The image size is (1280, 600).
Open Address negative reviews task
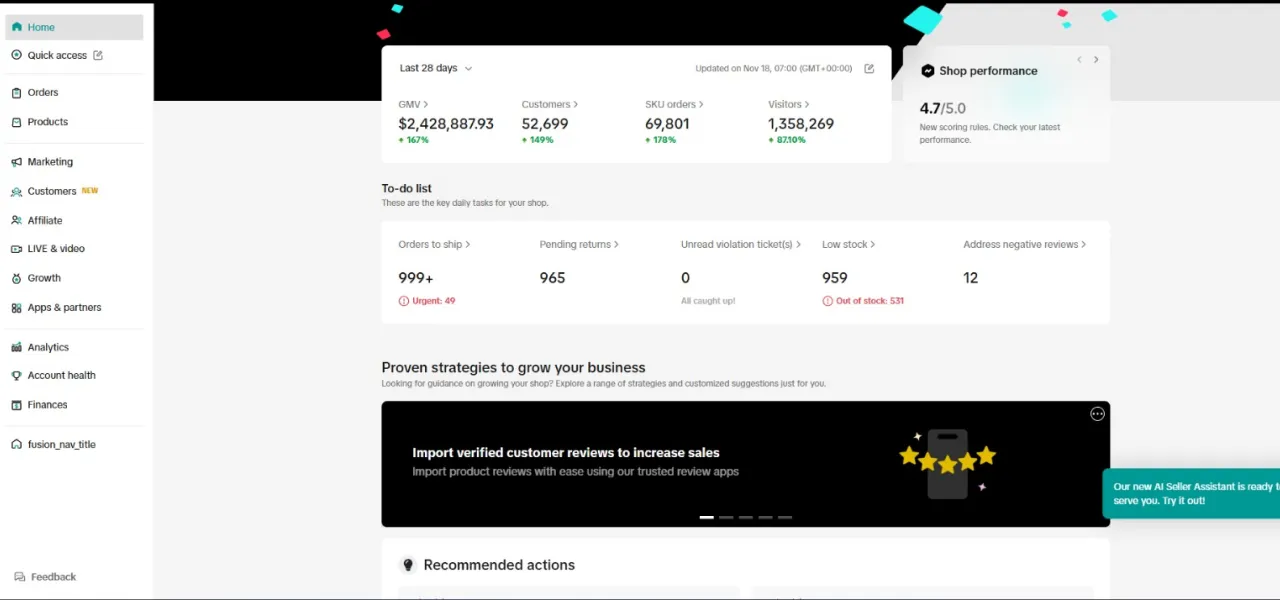tap(1024, 244)
